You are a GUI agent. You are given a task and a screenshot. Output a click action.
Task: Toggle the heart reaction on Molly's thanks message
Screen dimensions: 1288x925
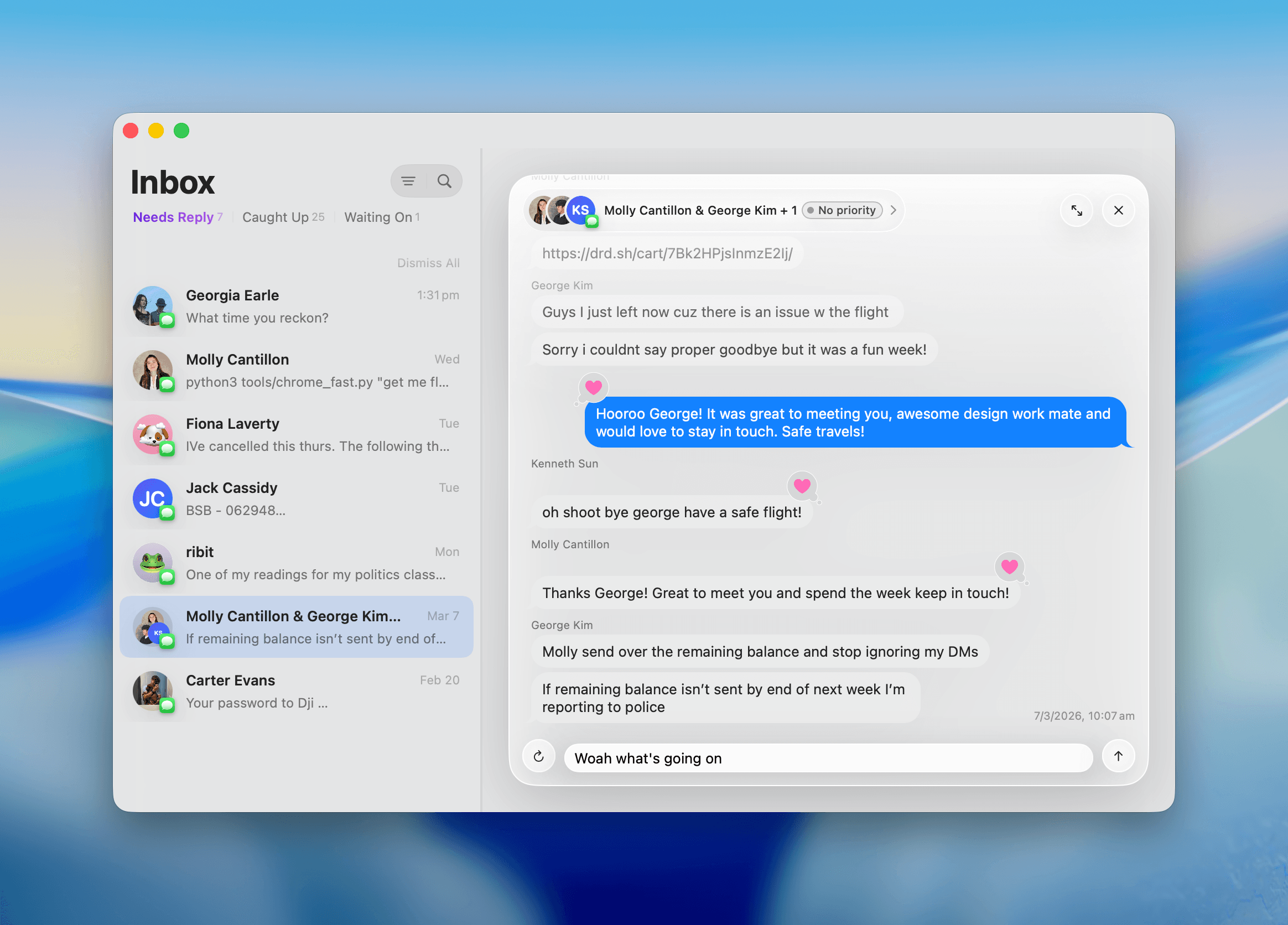(x=1009, y=568)
